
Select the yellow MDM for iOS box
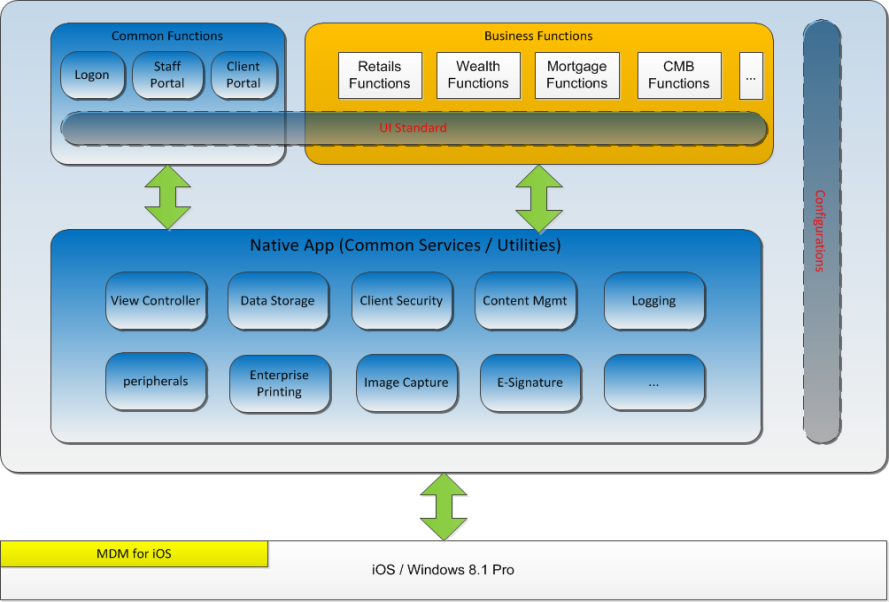click(134, 553)
